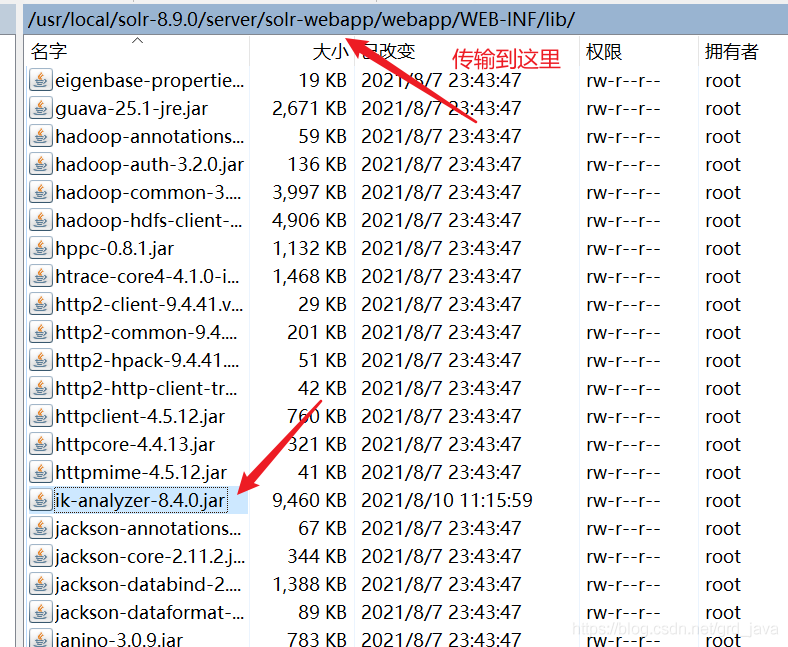788x647 pixels.
Task: Click jar icon beside jackson-dataformat file
Action: [x=41, y=612]
